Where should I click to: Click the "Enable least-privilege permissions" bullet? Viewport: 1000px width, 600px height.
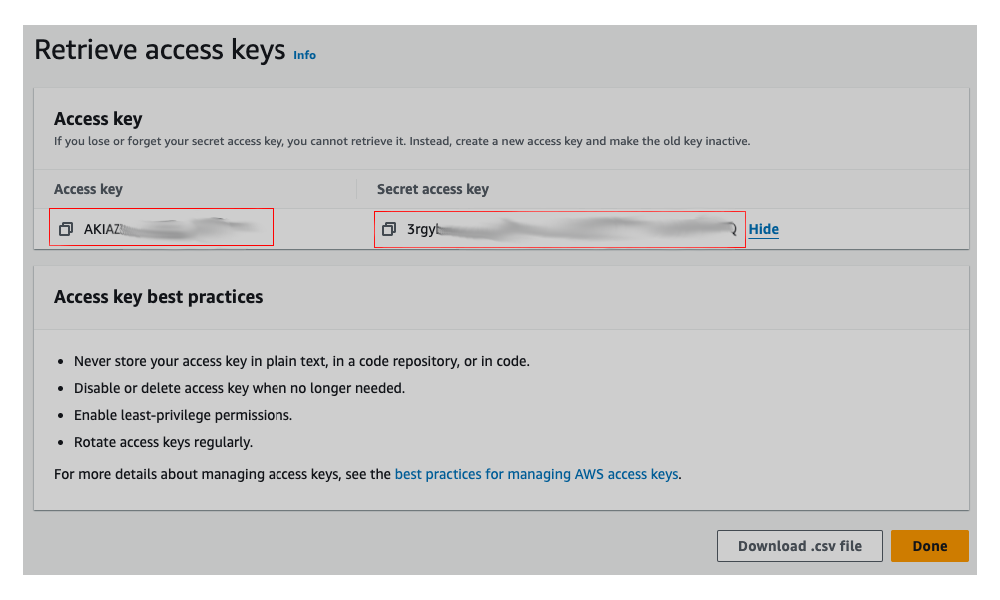183,415
